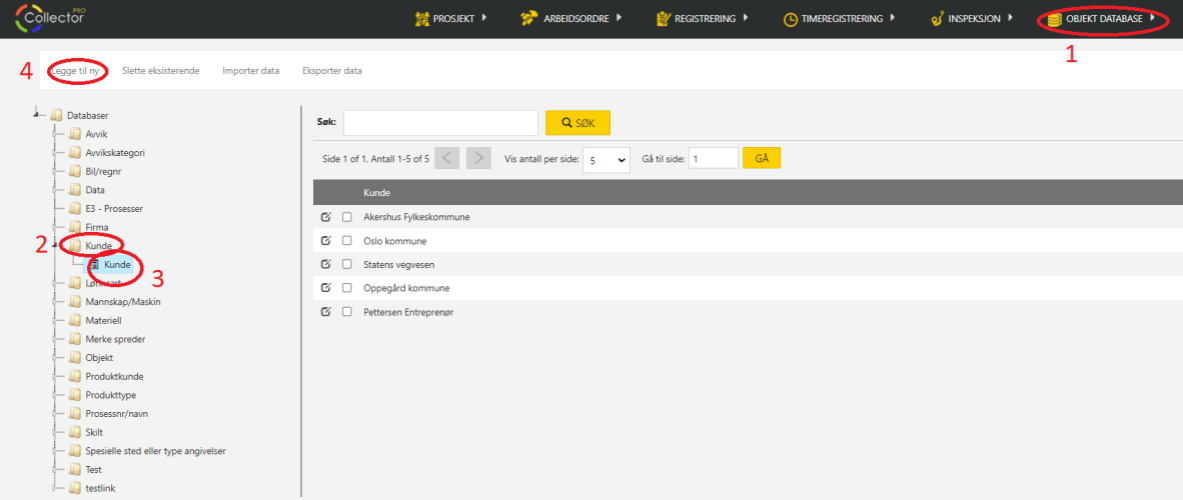
Task: Open the INSPEKSJON menu
Action: click(975, 20)
